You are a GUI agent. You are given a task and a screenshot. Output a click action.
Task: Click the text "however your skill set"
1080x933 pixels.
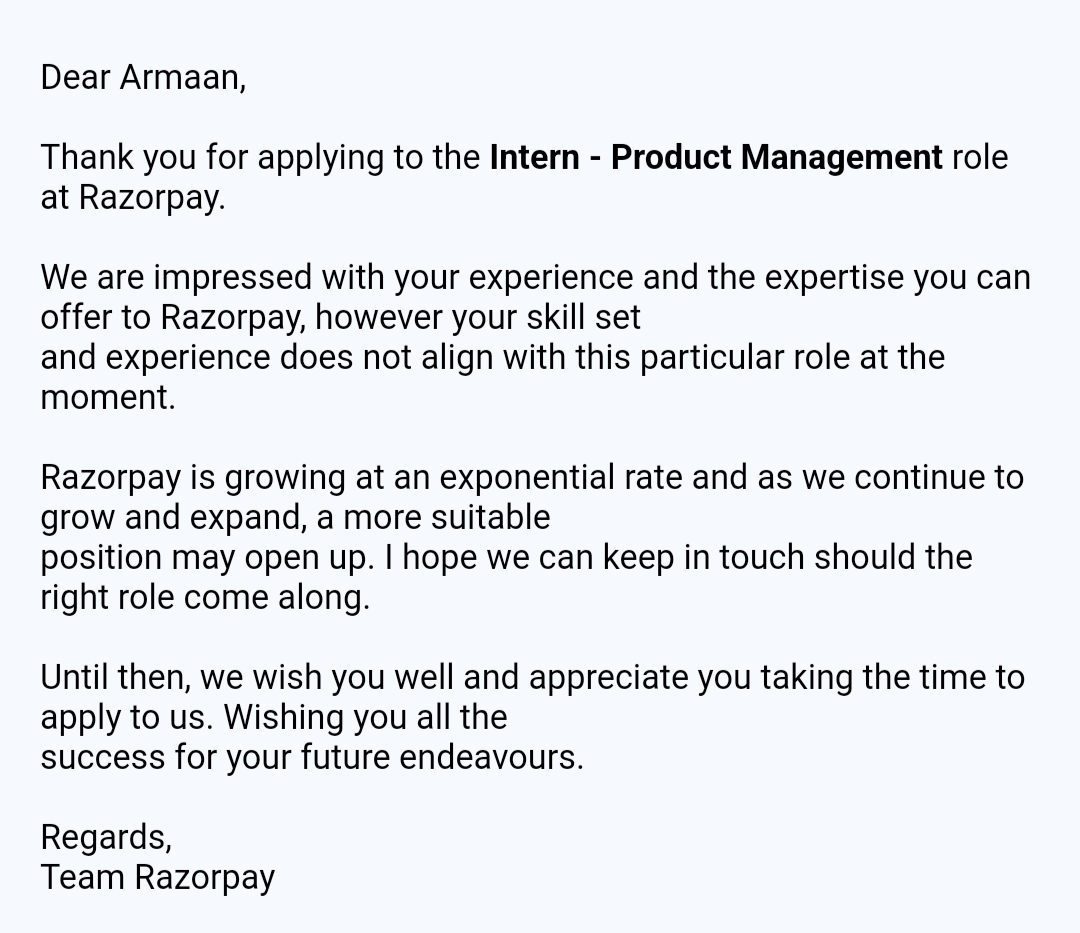coord(478,317)
